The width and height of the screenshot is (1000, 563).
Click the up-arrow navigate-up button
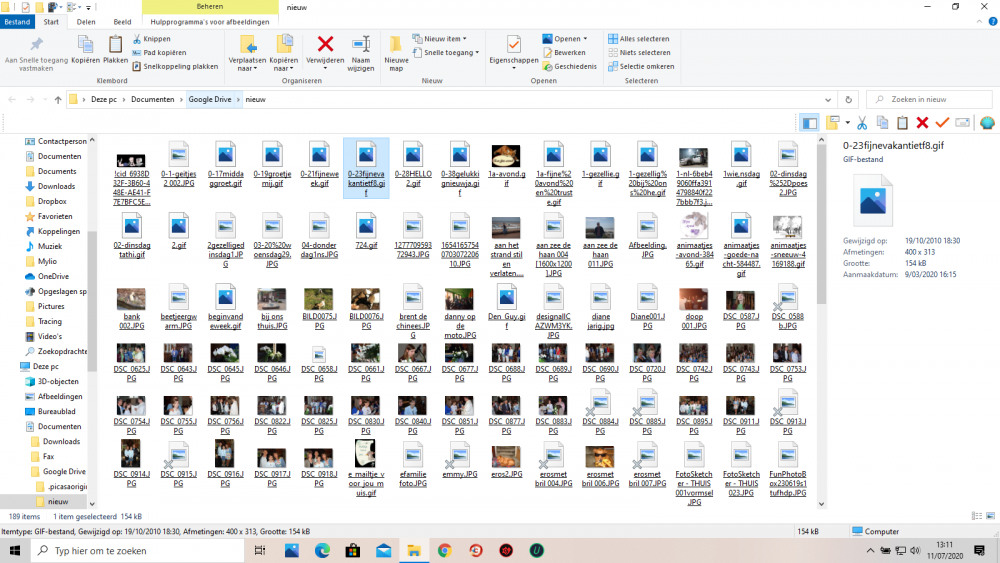click(58, 99)
